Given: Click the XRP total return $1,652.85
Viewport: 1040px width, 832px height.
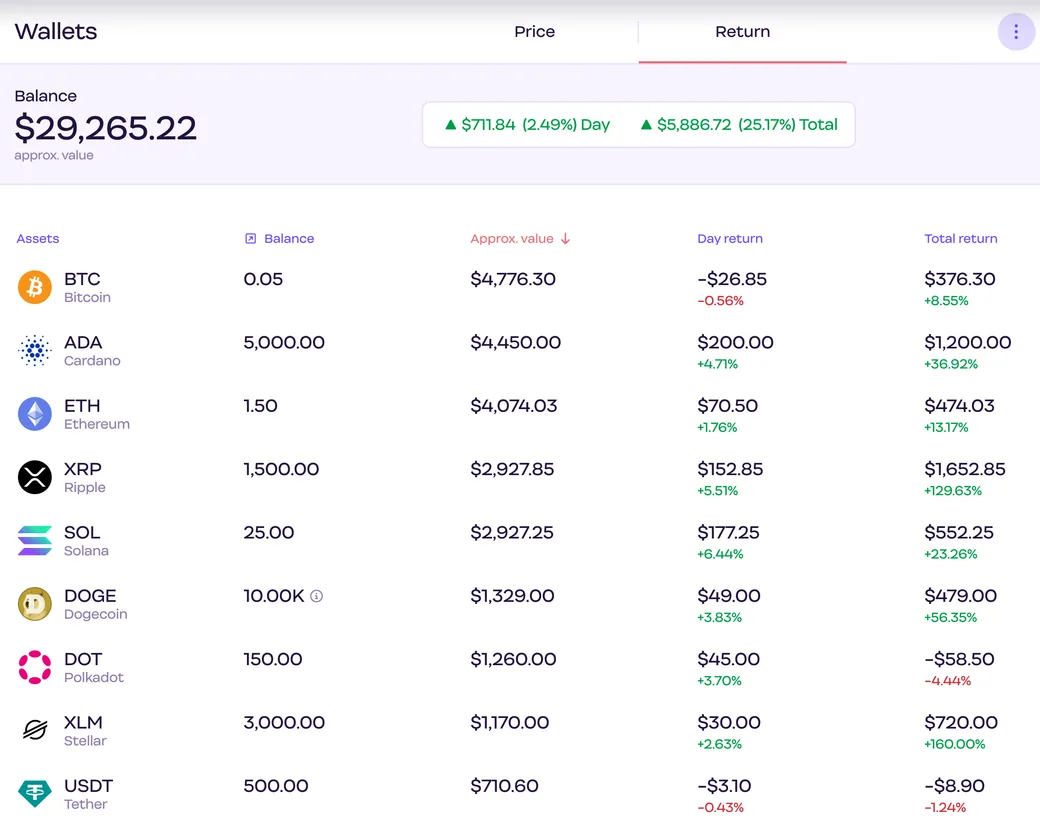Looking at the screenshot, I should [965, 469].
